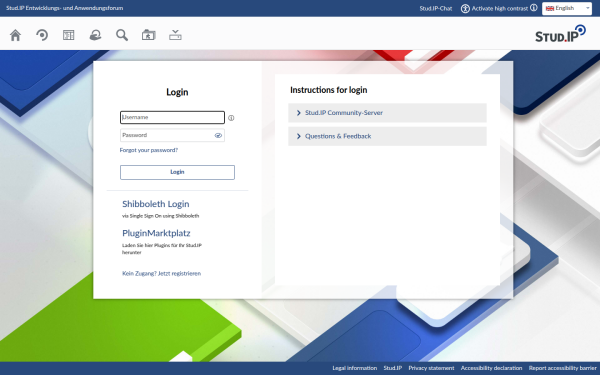
Task: Open Report accessibility barrier link
Action: (x=562, y=368)
